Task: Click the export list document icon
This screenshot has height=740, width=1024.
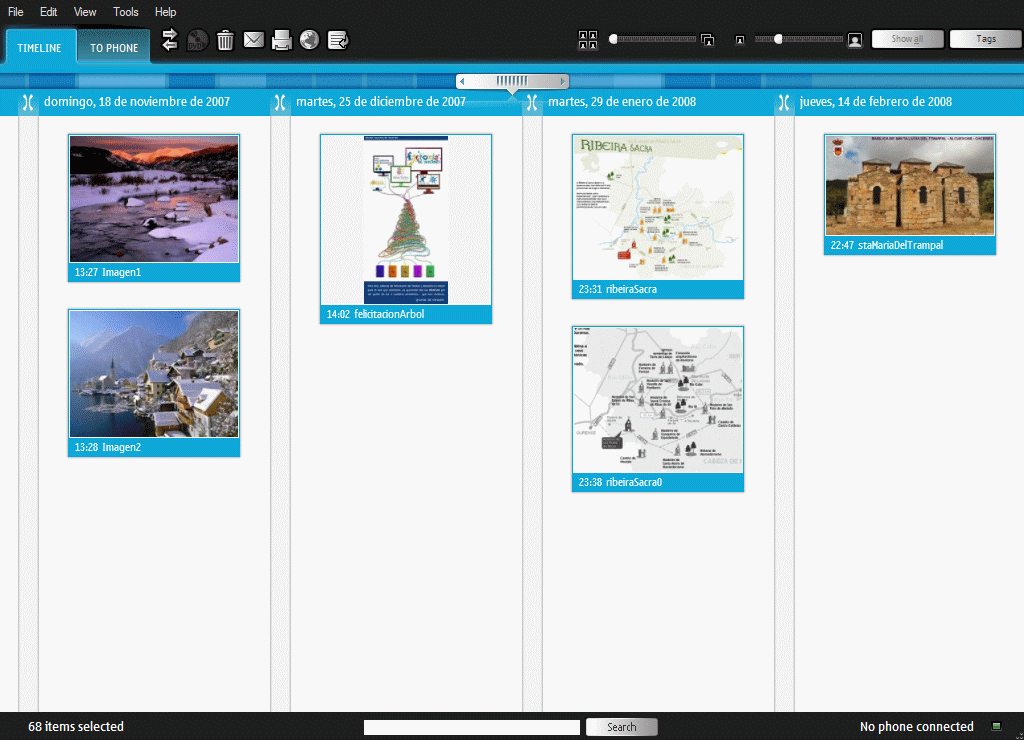Action: pos(337,40)
